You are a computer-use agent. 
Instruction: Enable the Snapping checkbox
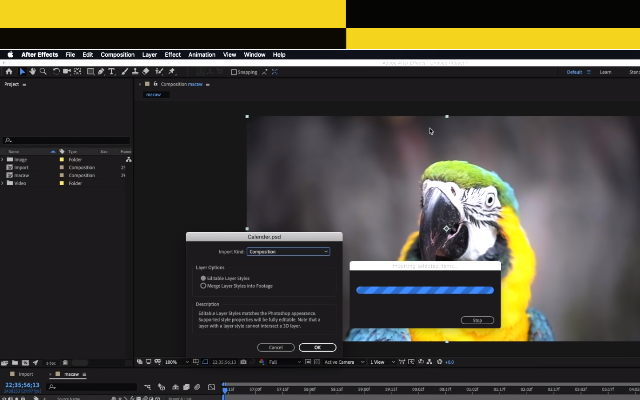point(234,72)
